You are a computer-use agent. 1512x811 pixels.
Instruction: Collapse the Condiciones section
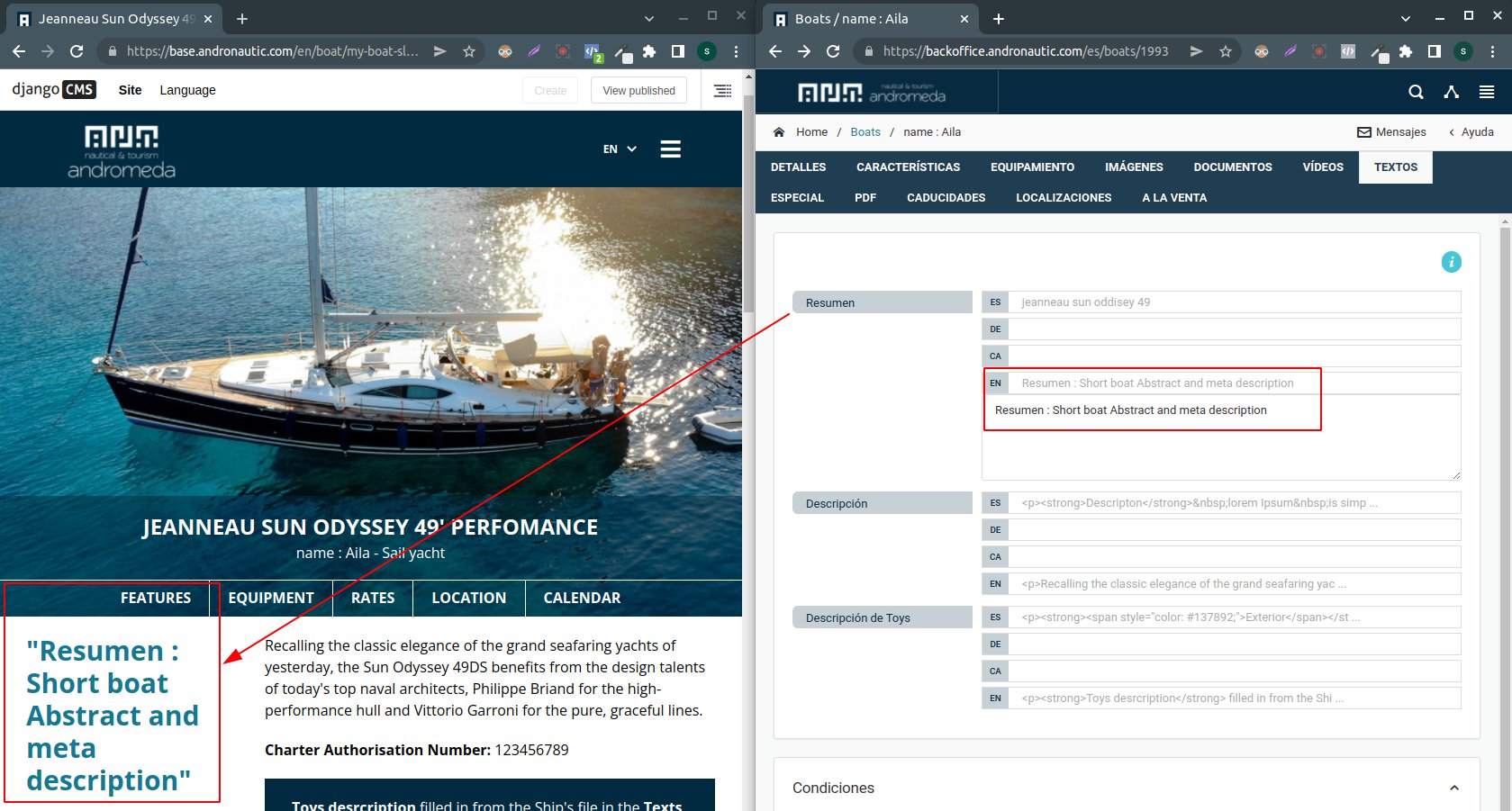[x=1454, y=788]
